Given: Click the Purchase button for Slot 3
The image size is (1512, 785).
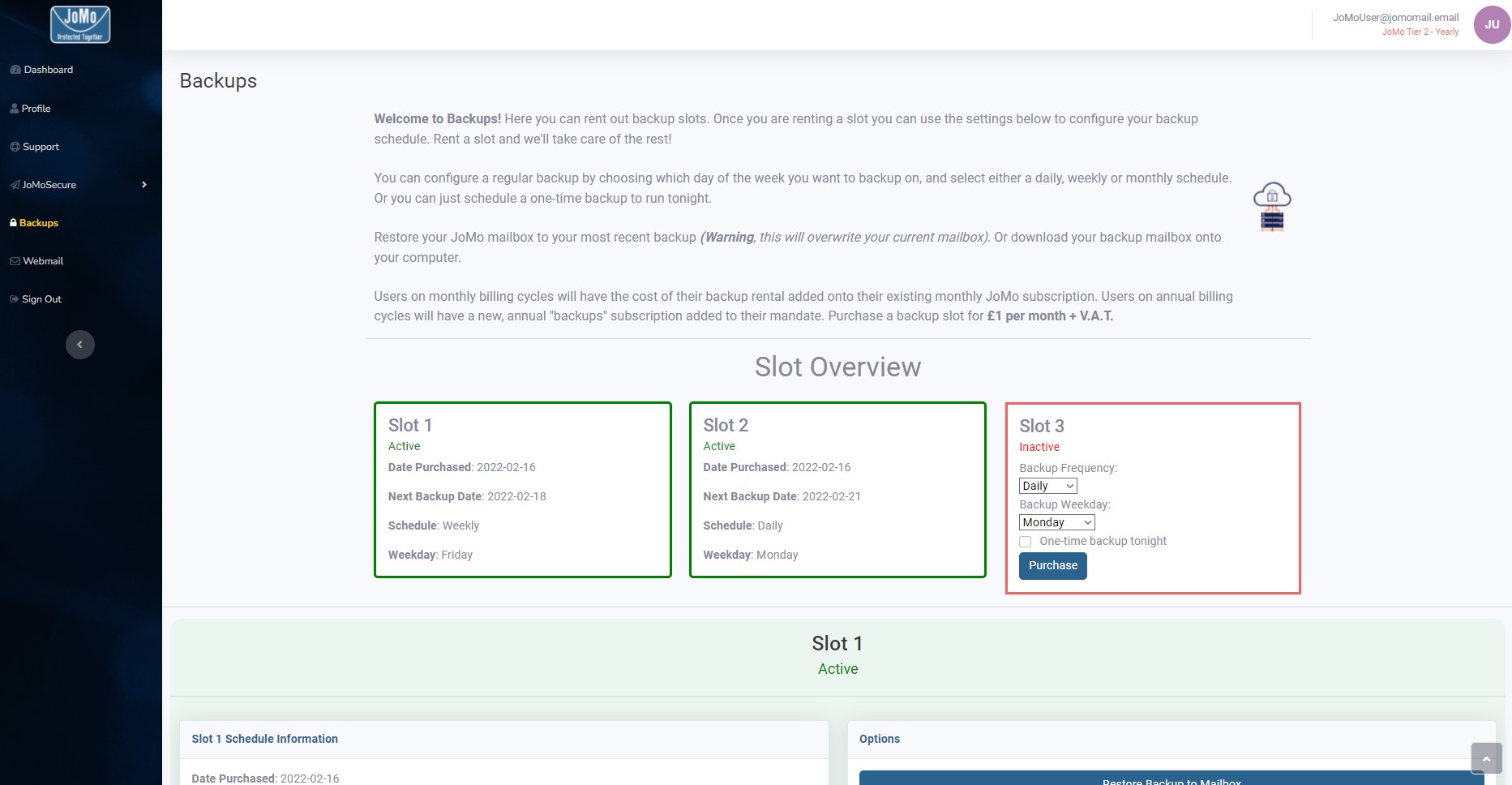Looking at the screenshot, I should [1052, 566].
